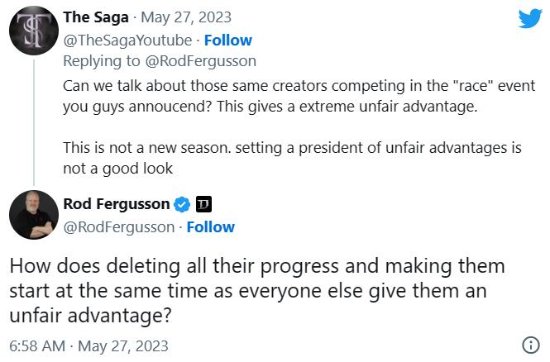This screenshot has height=362, width=550.
Task: Open the 'Replying to' label text
Action: 102,61
